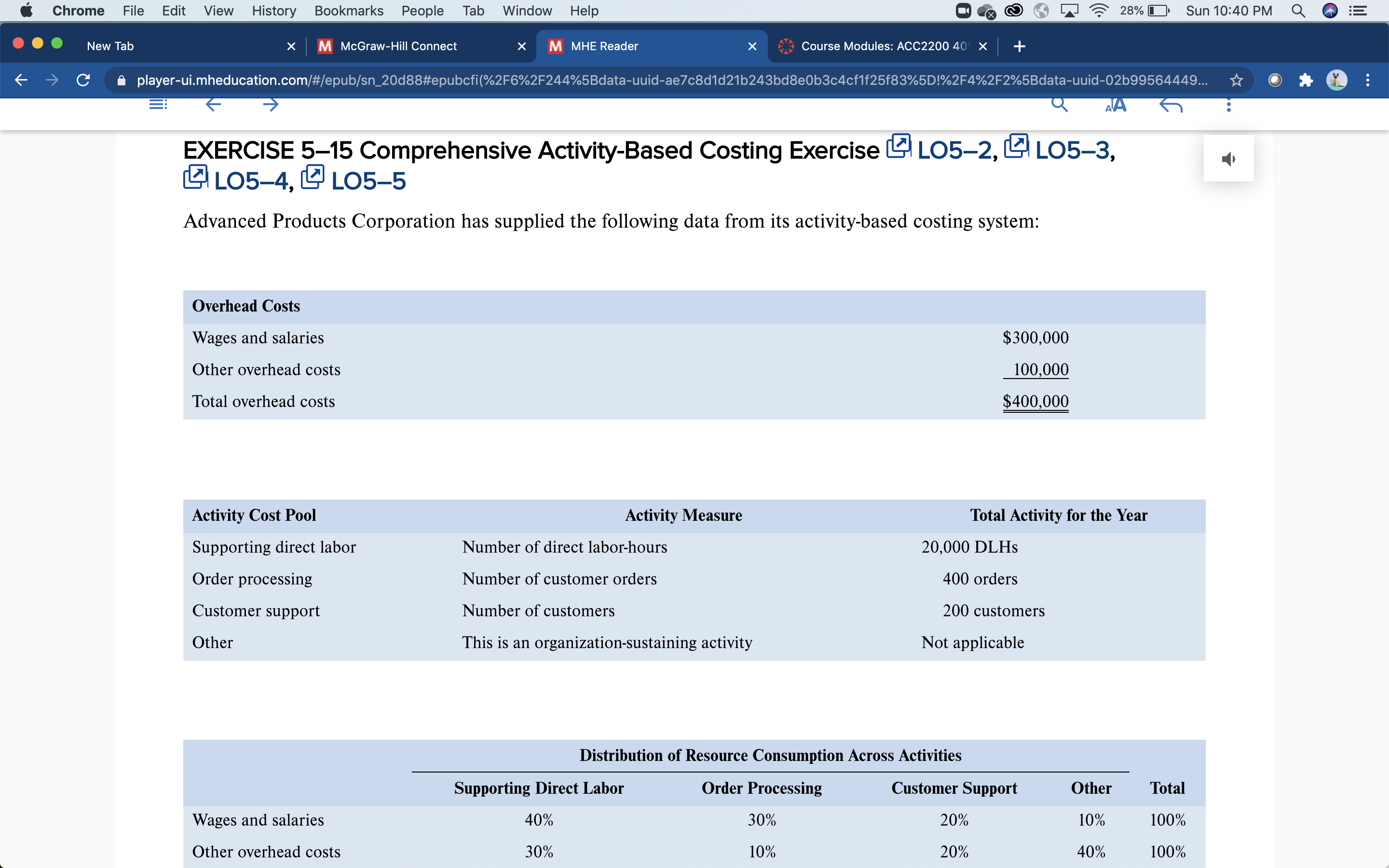Navigate forward with the next page arrow

pyautogui.click(x=271, y=104)
